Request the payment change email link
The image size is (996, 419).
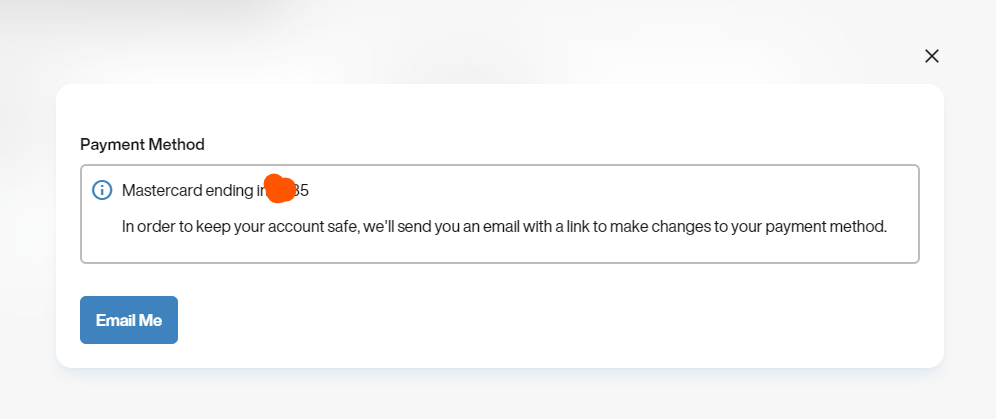(129, 320)
